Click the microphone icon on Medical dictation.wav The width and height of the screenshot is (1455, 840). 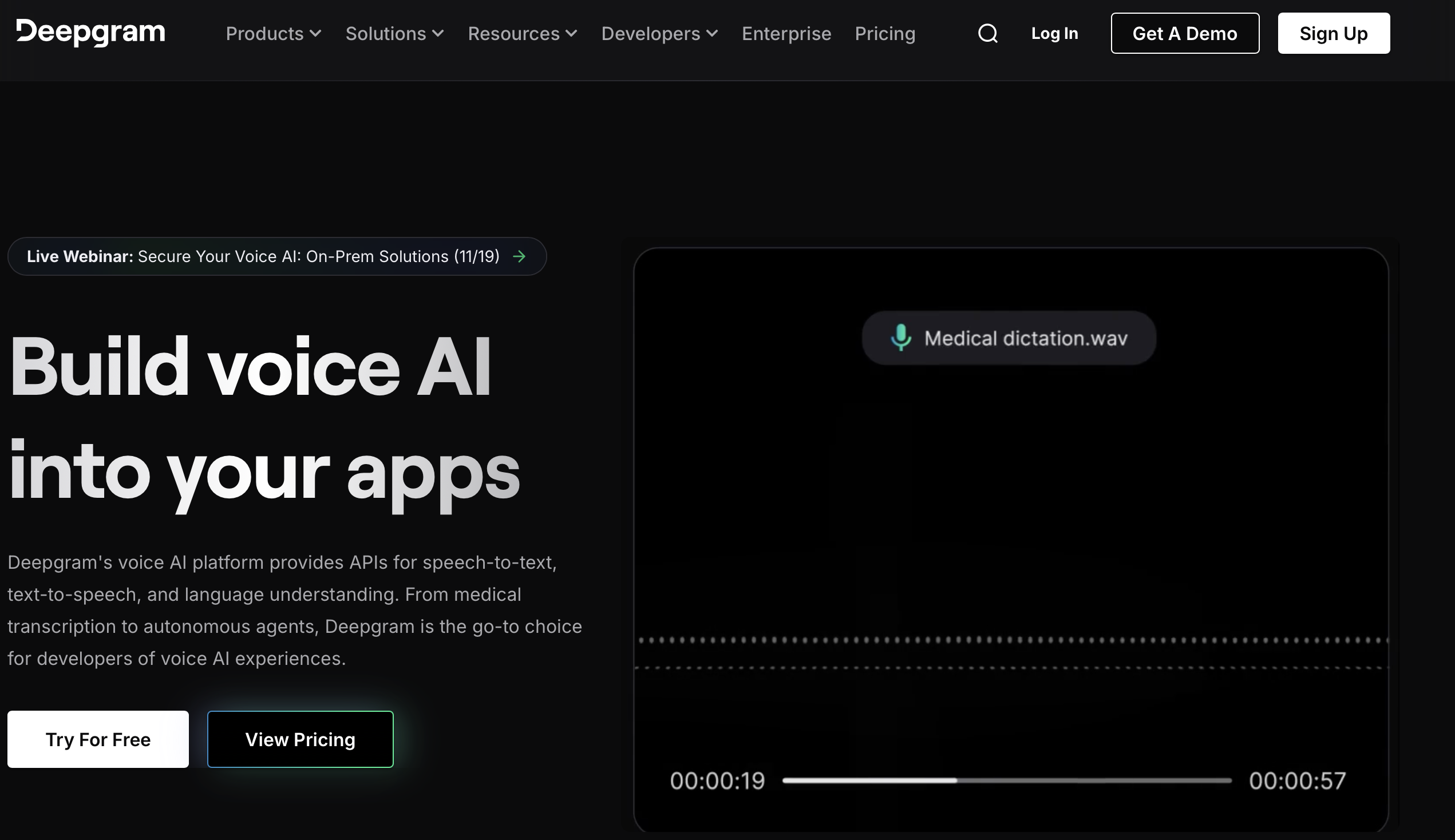coord(901,338)
